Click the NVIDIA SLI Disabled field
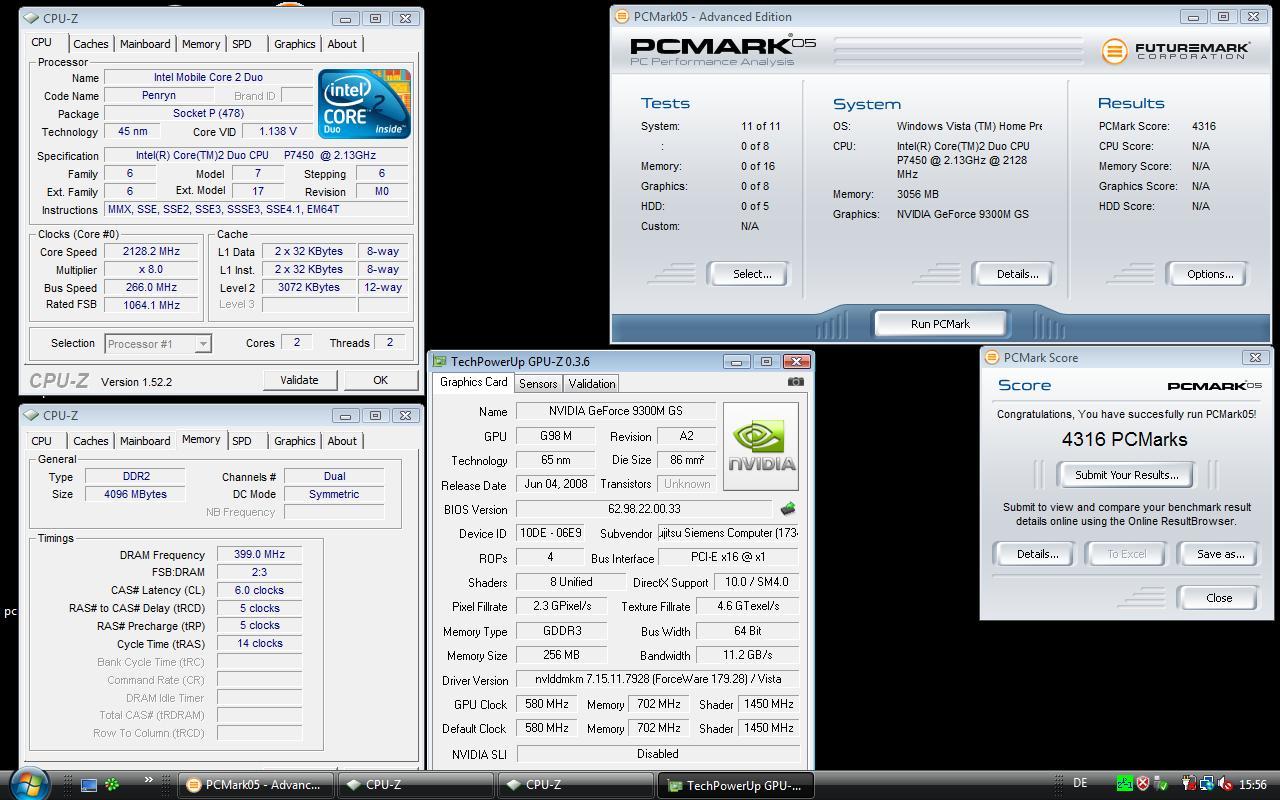The image size is (1280, 800). tap(658, 754)
